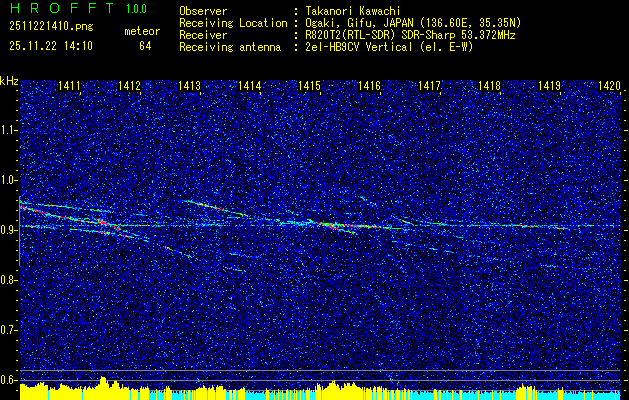Click time marker 1416
The image size is (629, 400).
pos(369,85)
